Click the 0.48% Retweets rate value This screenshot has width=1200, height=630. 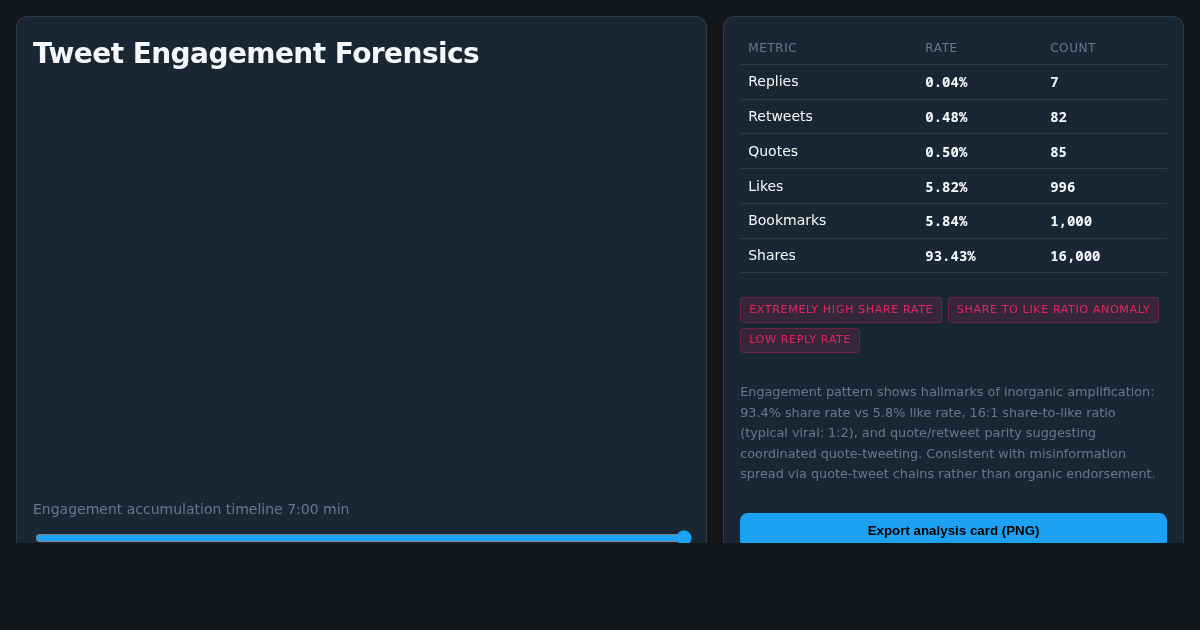[946, 117]
